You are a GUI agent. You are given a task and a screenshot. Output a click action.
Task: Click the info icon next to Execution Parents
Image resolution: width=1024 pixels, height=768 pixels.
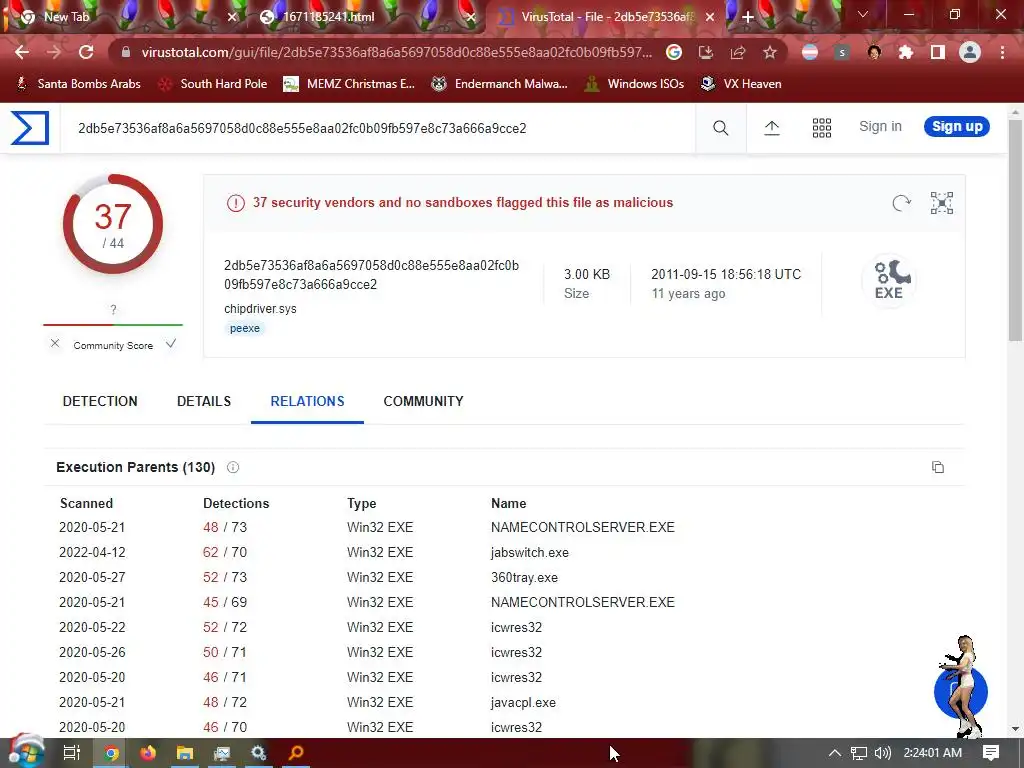[232, 467]
